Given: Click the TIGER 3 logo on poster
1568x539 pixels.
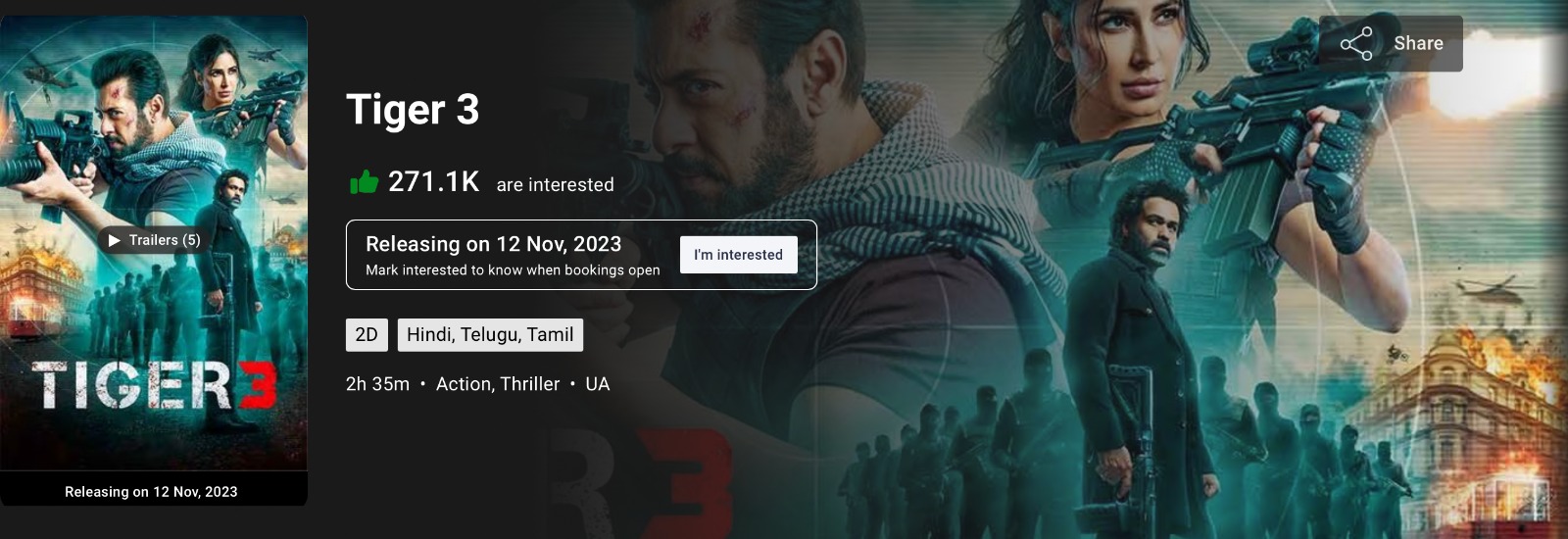Looking at the screenshot, I should pos(154,385).
